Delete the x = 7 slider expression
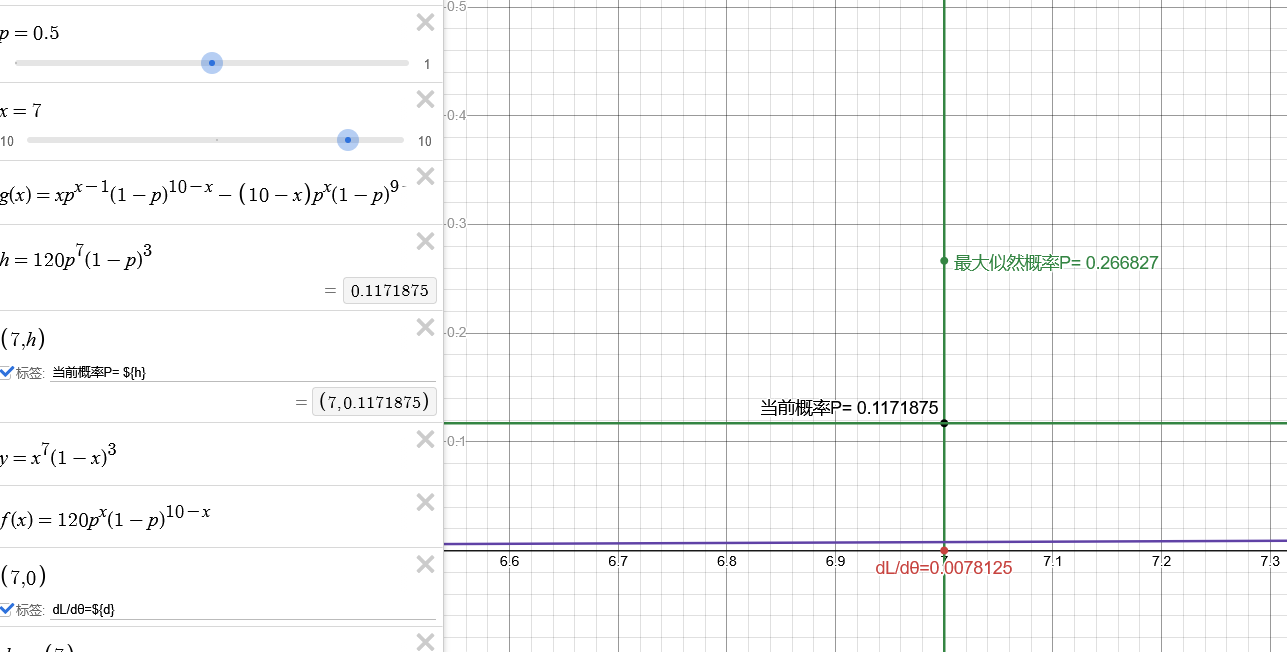This screenshot has height=652, width=1287. point(425,99)
